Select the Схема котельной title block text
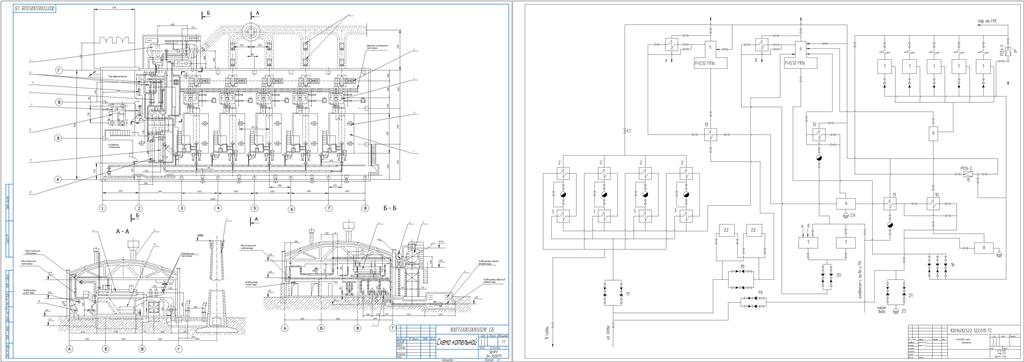Screen dimensions: 1024x362 (457, 342)
